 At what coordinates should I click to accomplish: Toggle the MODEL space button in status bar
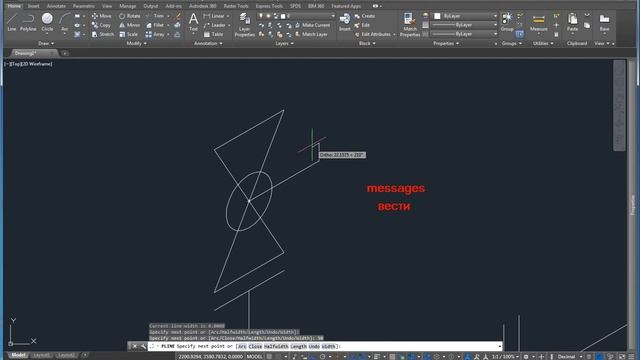pyautogui.click(x=255, y=357)
